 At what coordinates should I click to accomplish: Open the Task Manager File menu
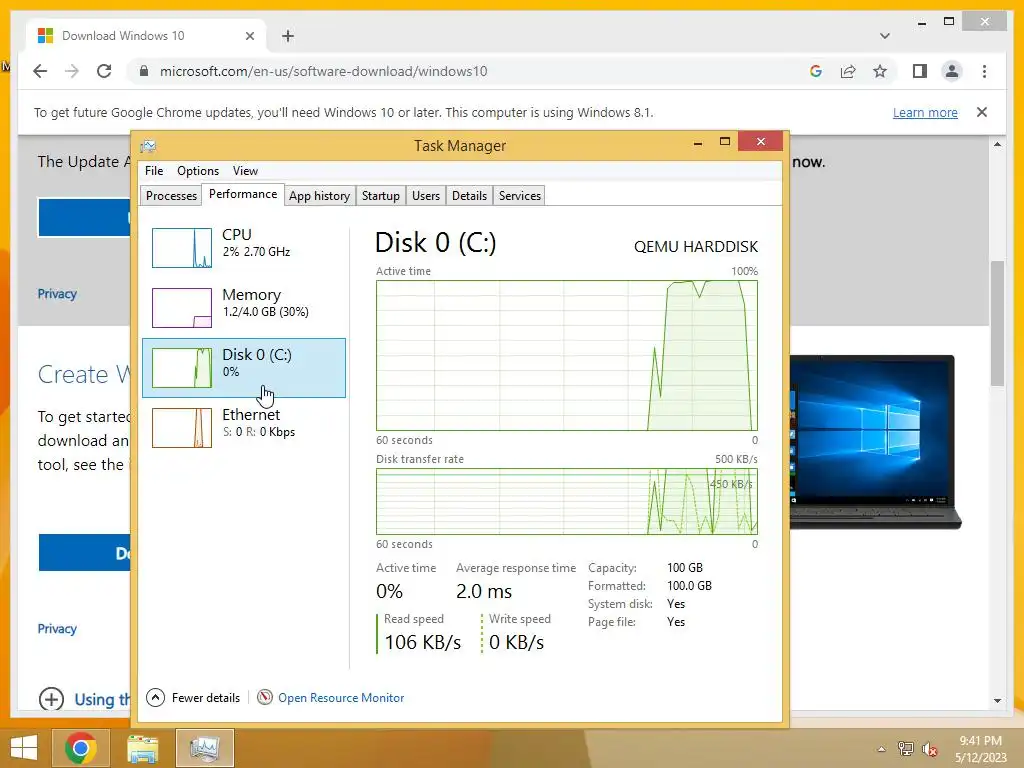click(x=154, y=170)
